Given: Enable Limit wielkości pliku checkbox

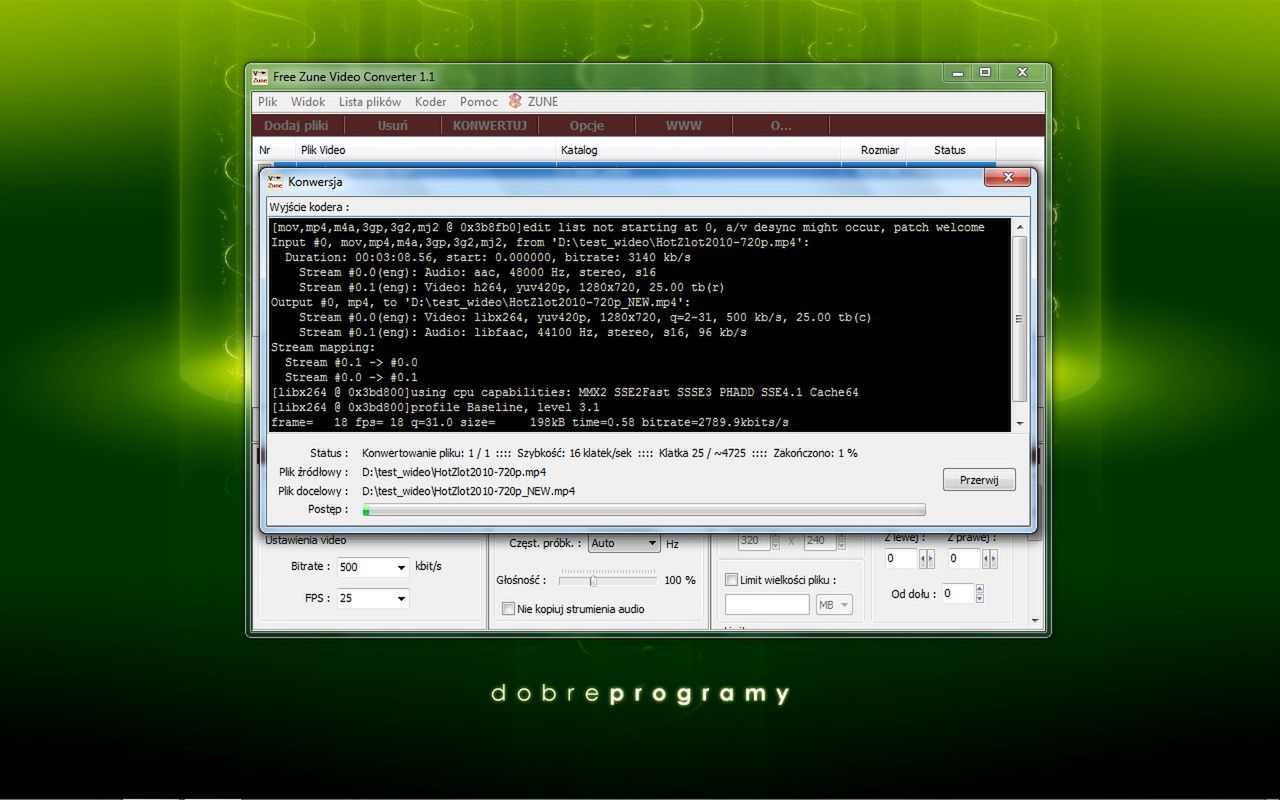Looking at the screenshot, I should [732, 580].
